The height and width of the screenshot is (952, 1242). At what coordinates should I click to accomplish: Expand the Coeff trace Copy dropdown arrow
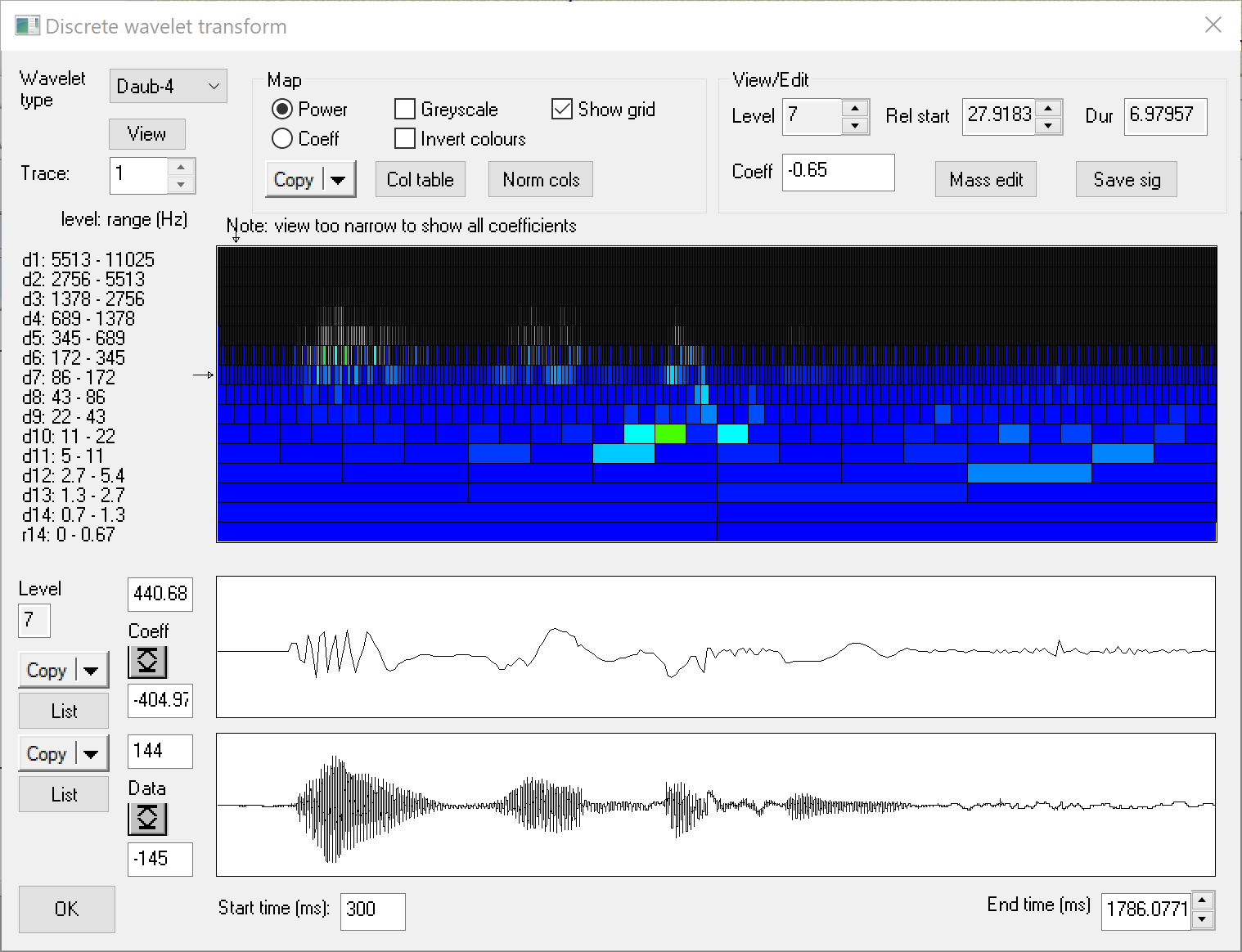[x=91, y=671]
